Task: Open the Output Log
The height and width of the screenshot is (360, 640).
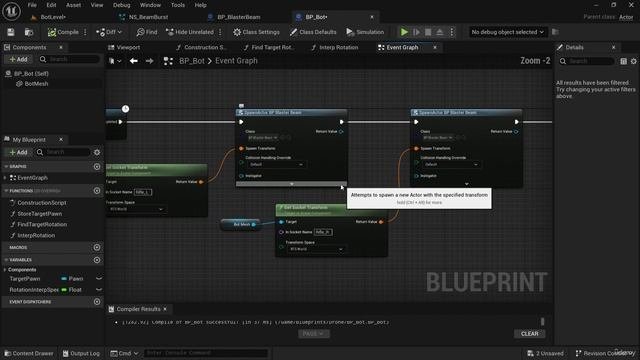Action: pos(81,353)
